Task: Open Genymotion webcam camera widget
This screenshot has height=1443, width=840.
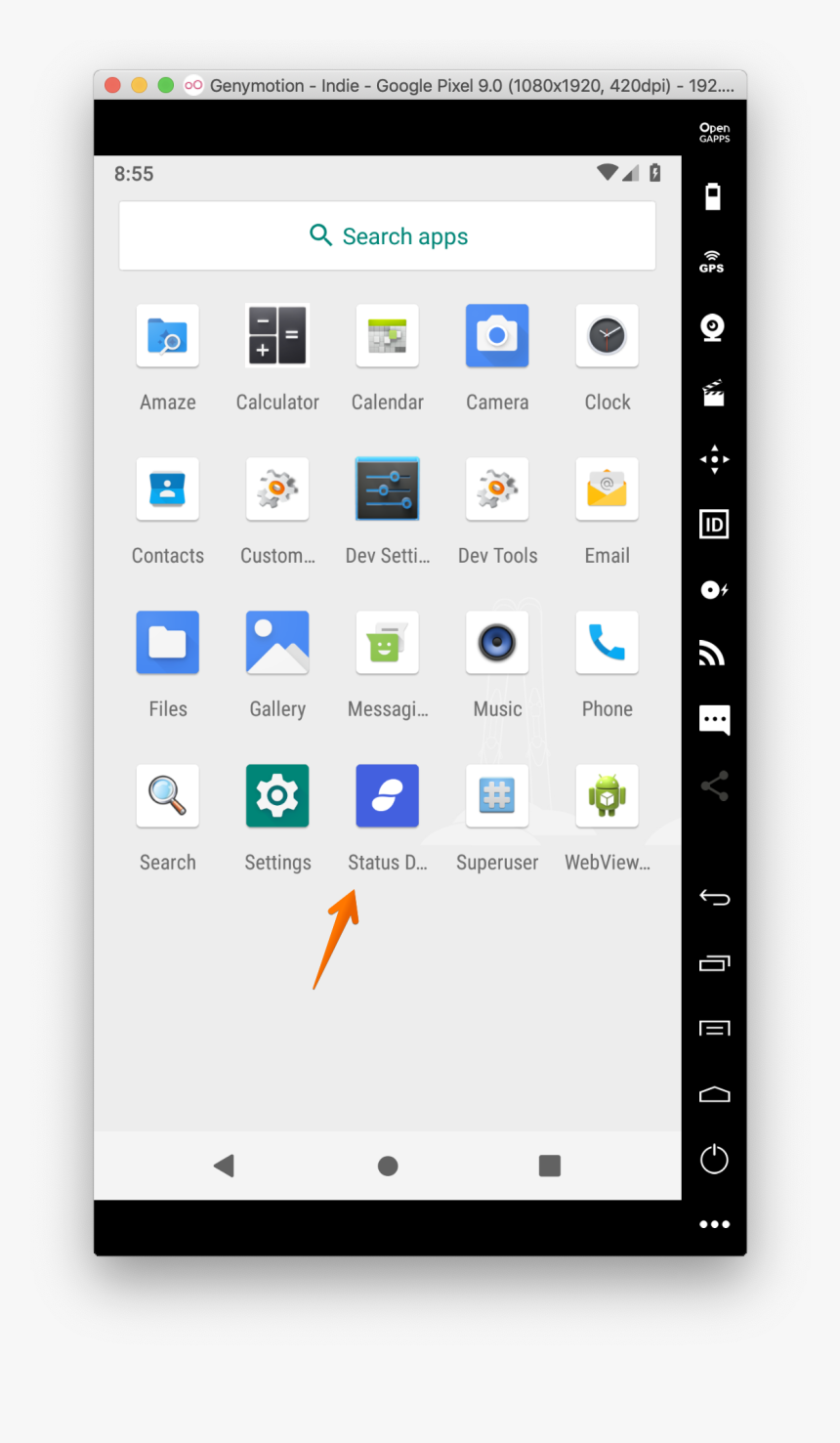Action: [x=713, y=327]
